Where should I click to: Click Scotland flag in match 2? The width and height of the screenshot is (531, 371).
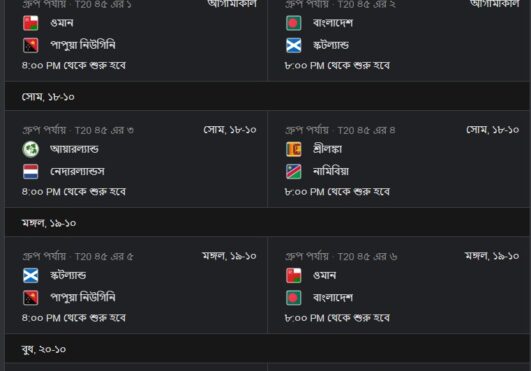[x=293, y=45]
